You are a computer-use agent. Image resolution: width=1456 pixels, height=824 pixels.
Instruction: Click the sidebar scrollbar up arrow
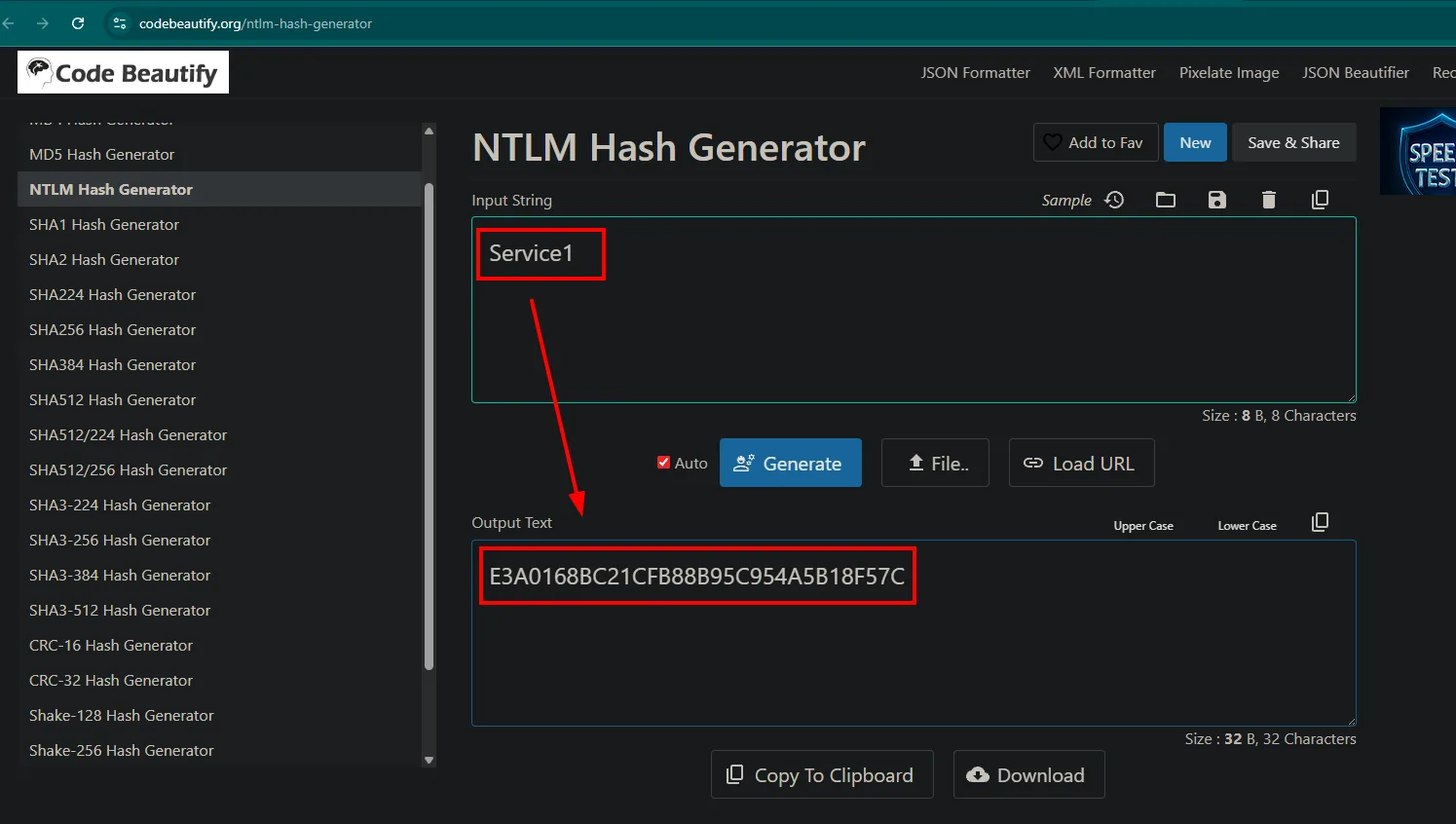click(x=429, y=131)
